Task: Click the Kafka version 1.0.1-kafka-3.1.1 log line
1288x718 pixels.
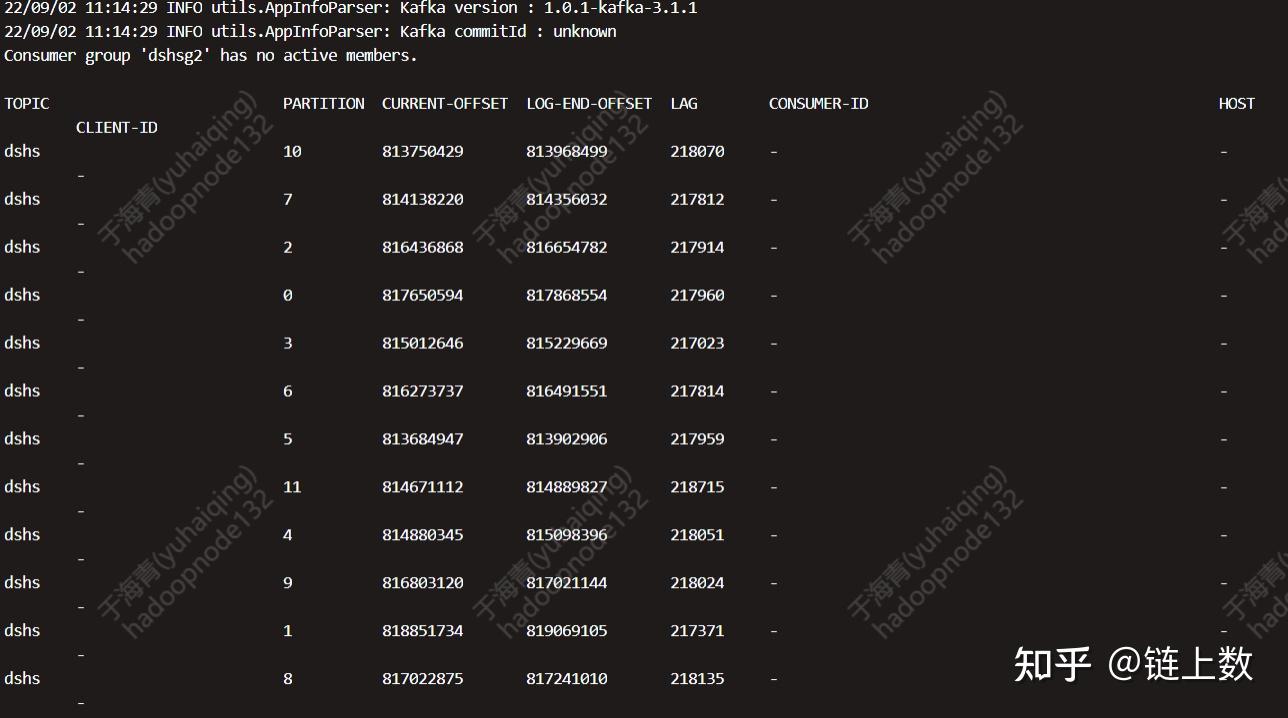Action: [351, 8]
